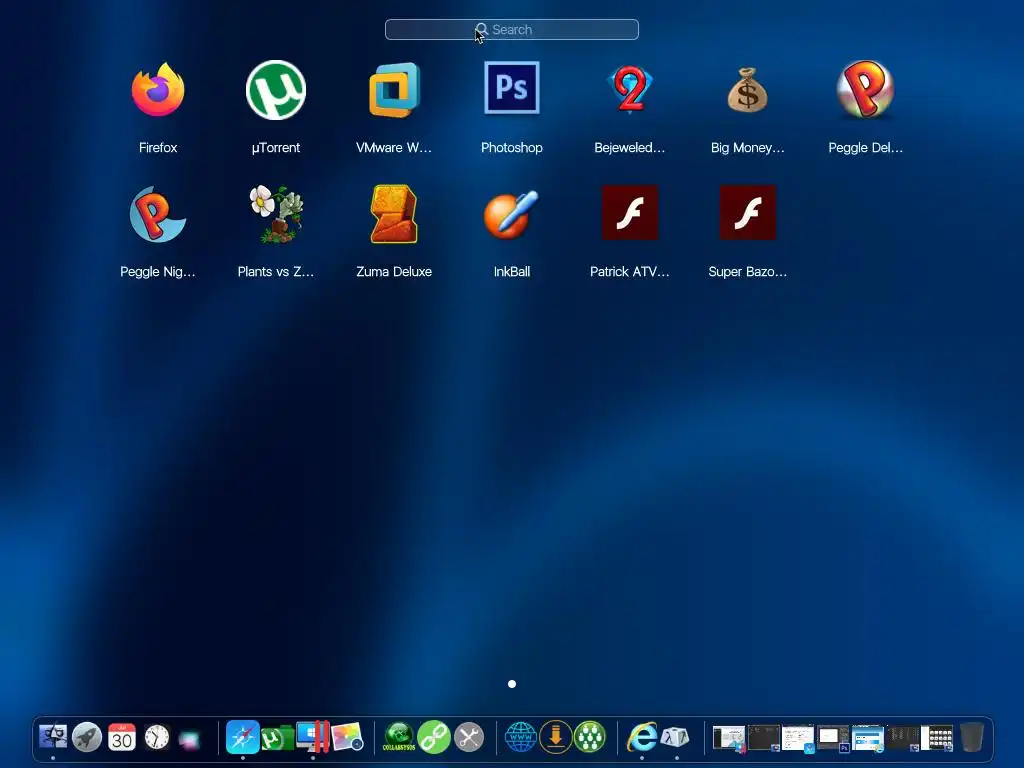This screenshot has height=768, width=1024.
Task: Select the Photoshop window thumbnail in dock
Action: coord(833,738)
